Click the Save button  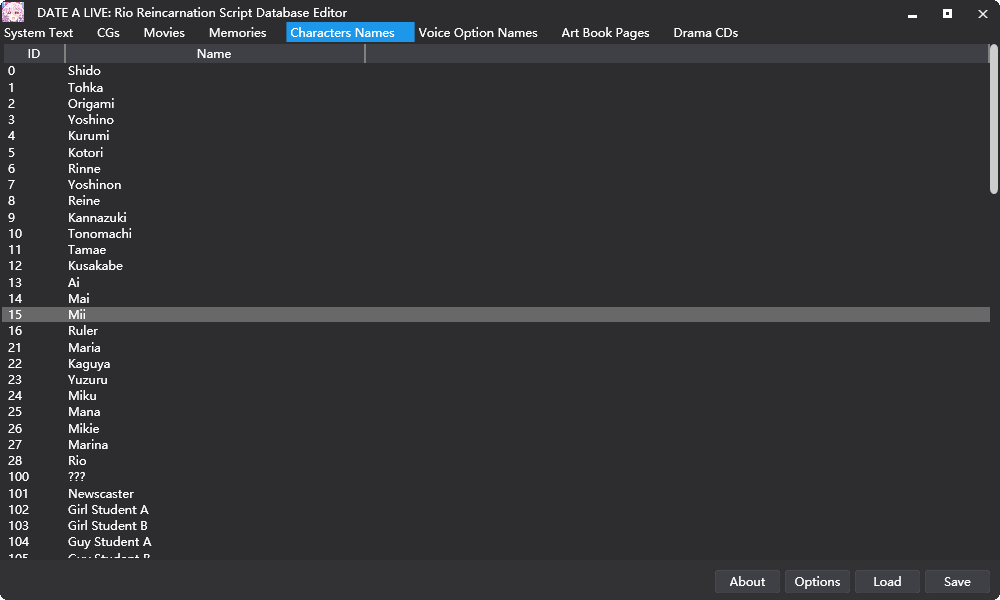pos(957,582)
